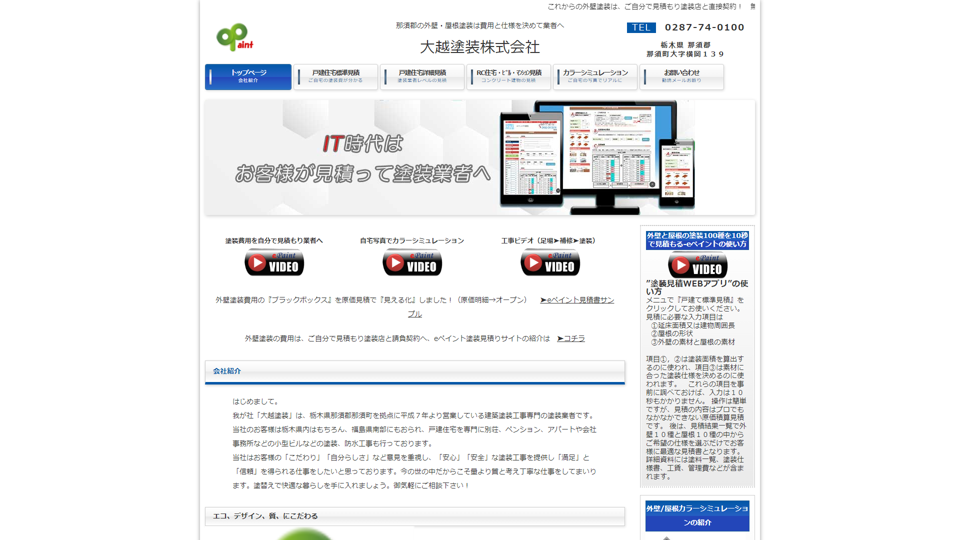The width and height of the screenshot is (960, 540).
Task: Play the 自宅写真でカラーシミュレーション video
Action: [x=412, y=263]
